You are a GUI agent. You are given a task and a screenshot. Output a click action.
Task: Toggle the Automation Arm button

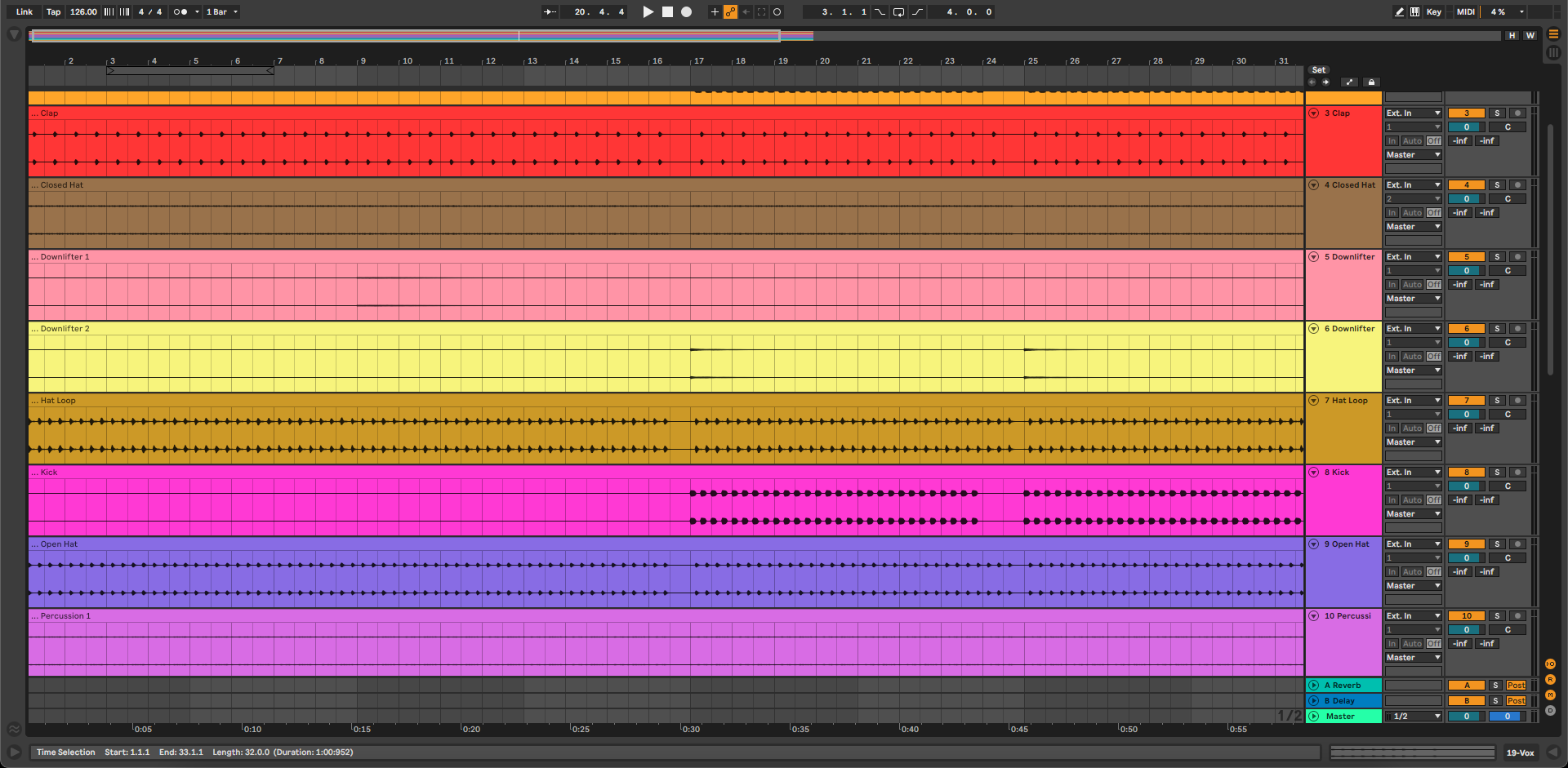click(730, 12)
